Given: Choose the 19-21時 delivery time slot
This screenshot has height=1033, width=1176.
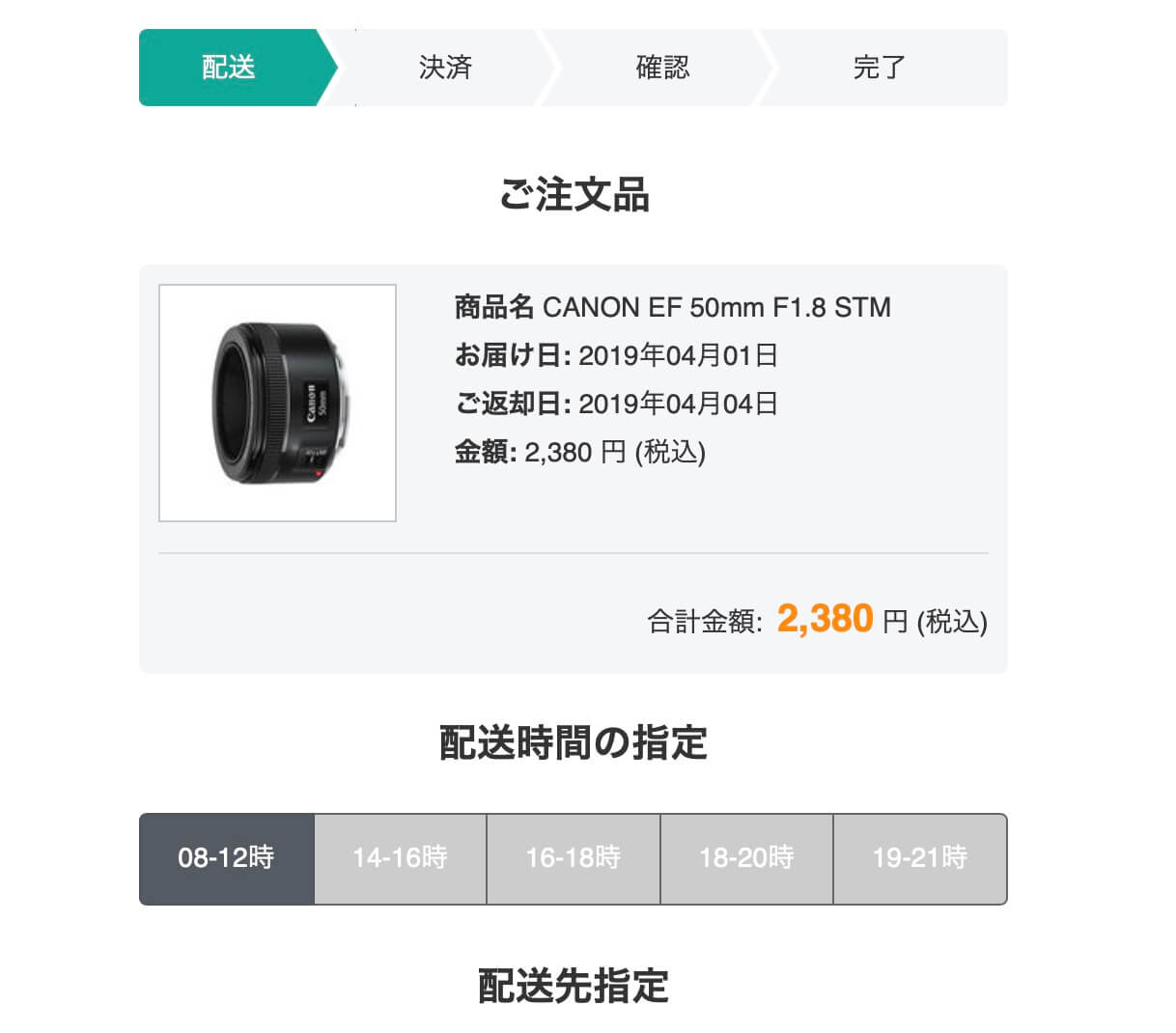Looking at the screenshot, I should click(x=920, y=858).
